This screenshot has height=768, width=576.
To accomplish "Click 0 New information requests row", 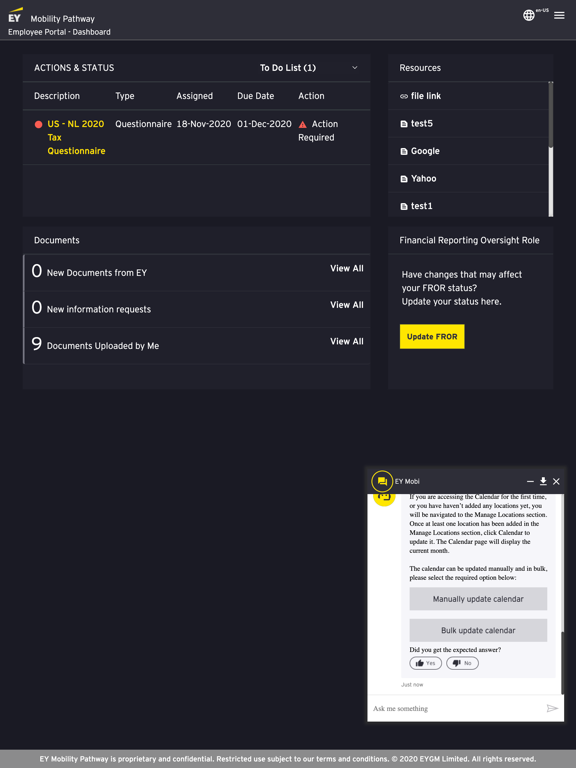I will tap(197, 309).
